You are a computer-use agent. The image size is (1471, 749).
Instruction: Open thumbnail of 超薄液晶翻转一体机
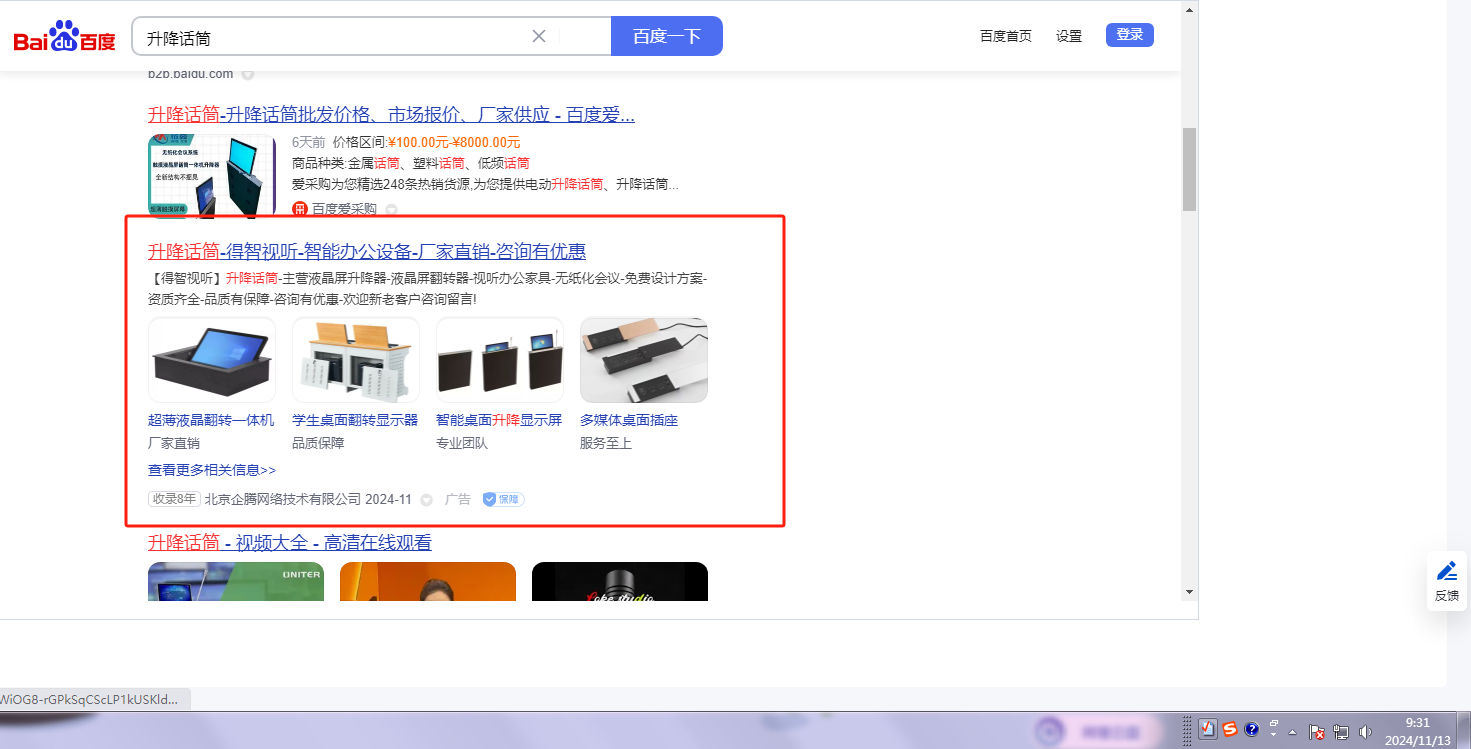pos(212,360)
